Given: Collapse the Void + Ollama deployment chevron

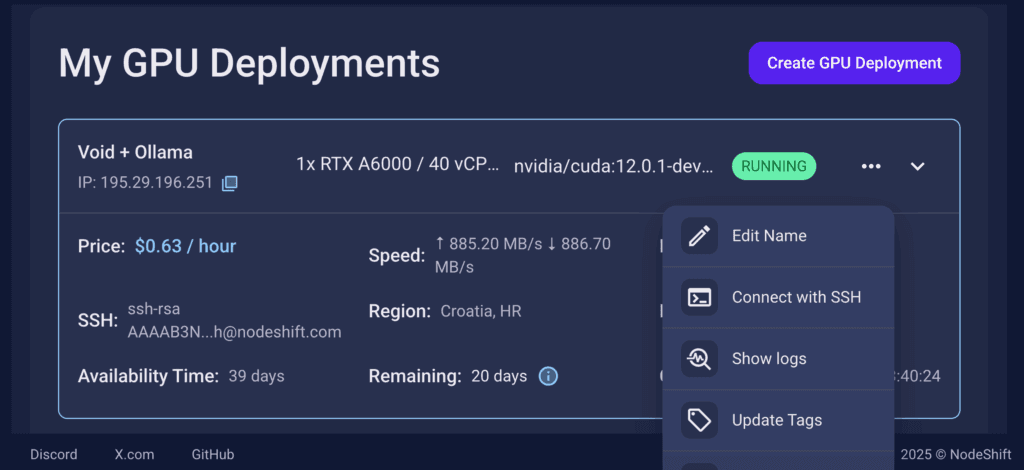Looking at the screenshot, I should point(918,166).
